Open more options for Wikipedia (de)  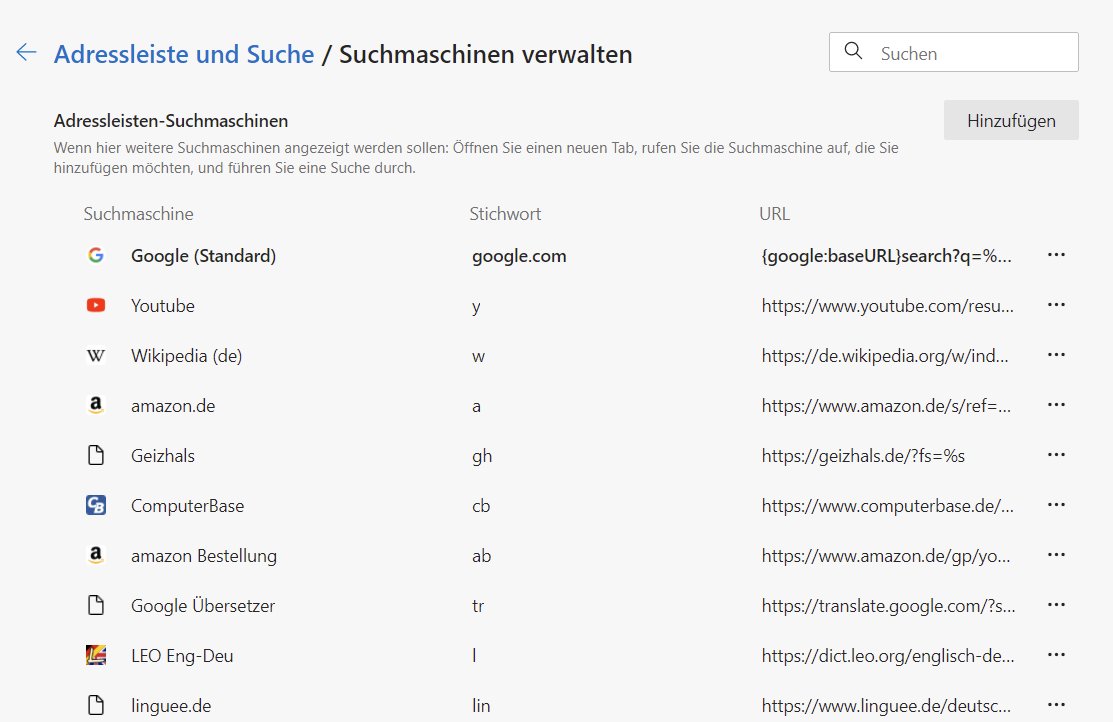1056,355
